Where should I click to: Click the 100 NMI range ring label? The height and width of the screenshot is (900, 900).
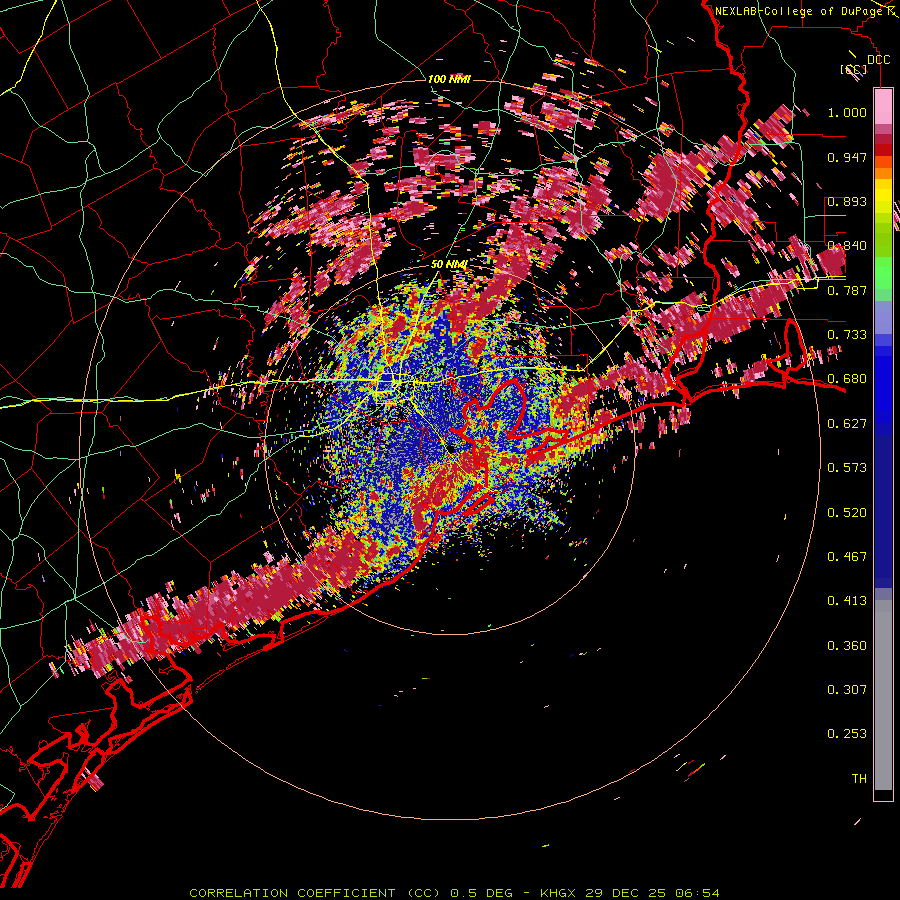[449, 79]
